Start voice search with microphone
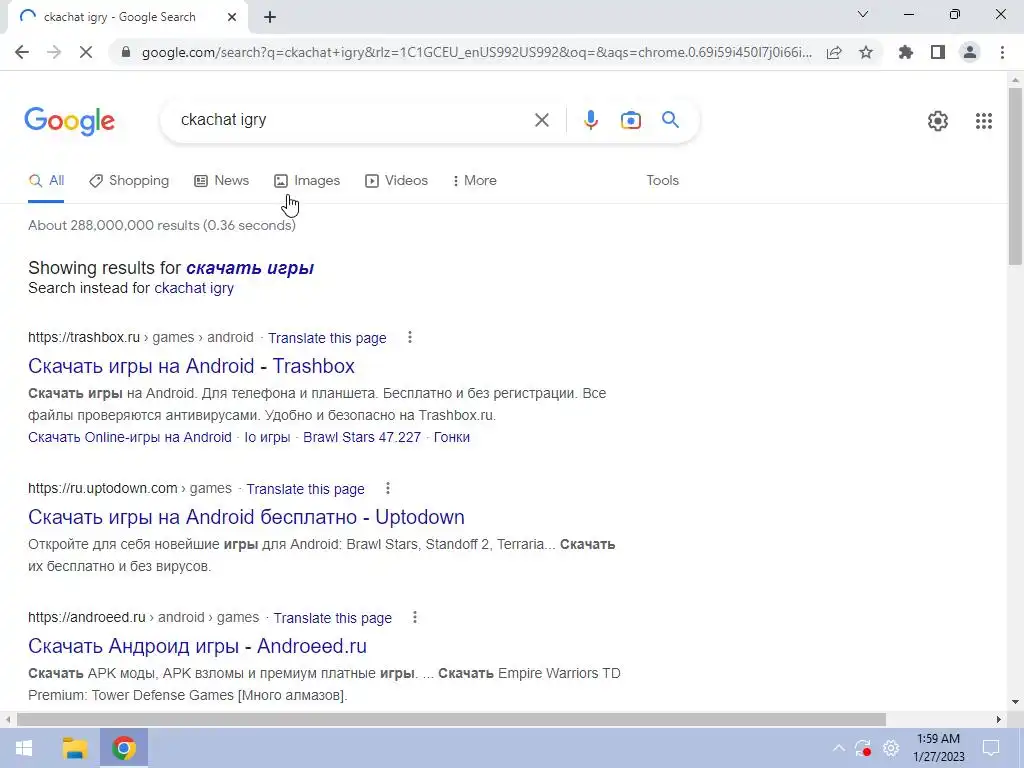Image resolution: width=1024 pixels, height=768 pixels. (590, 120)
